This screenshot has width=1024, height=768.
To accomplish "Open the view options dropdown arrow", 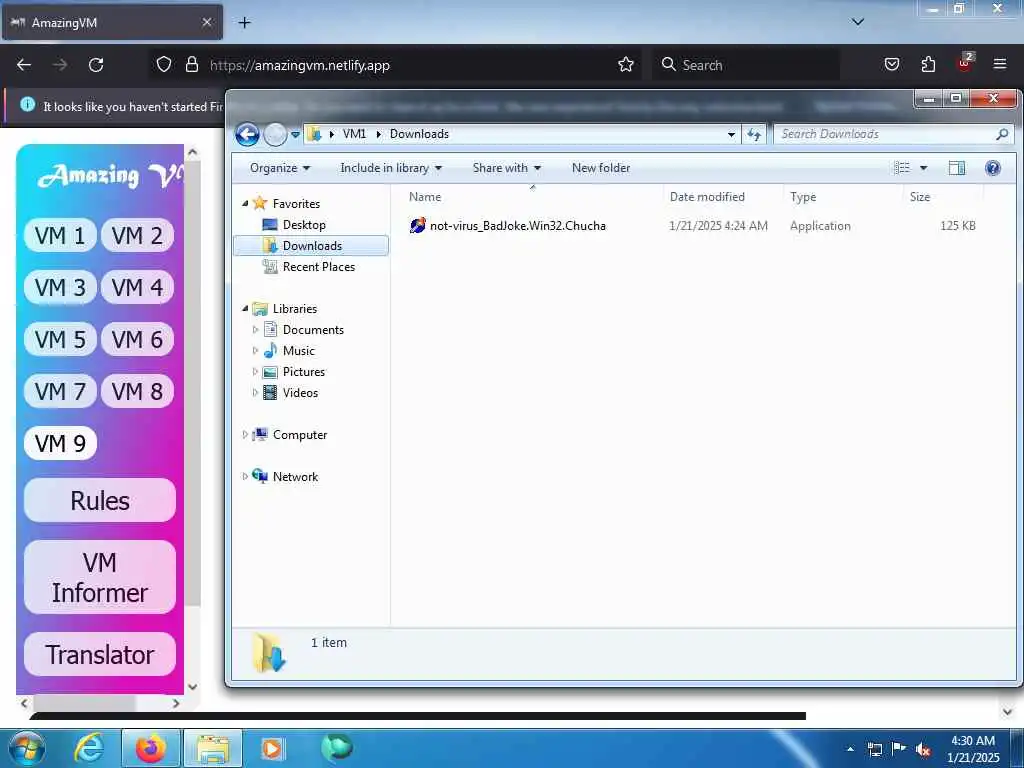I will click(x=923, y=168).
